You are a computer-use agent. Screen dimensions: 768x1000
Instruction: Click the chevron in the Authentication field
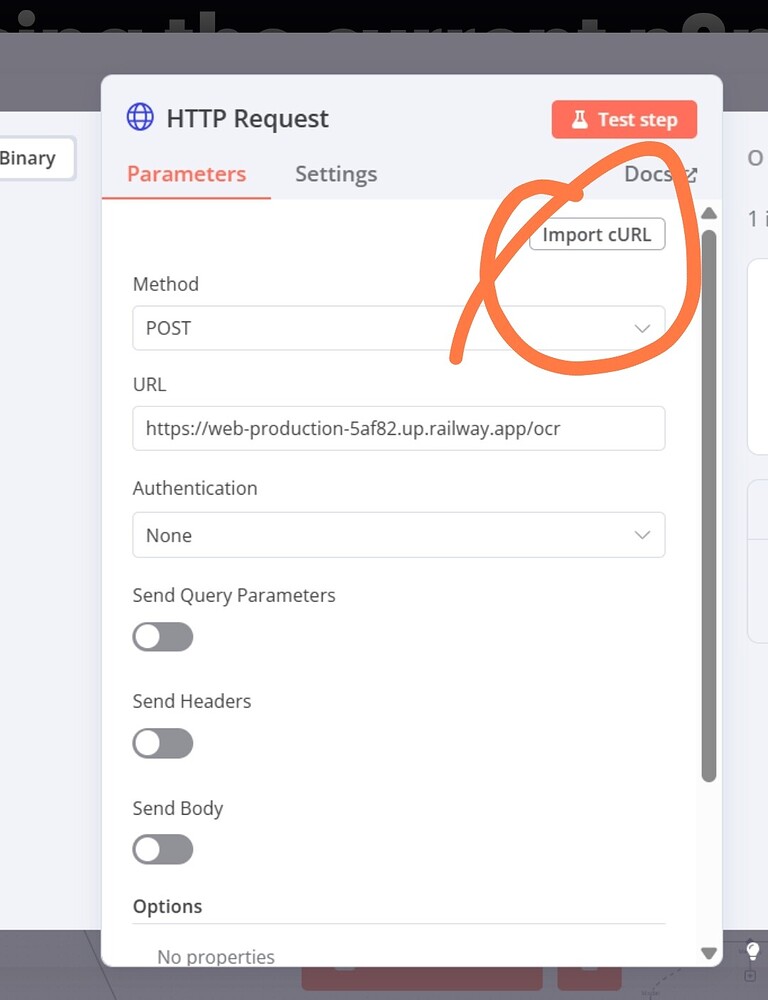pos(643,535)
